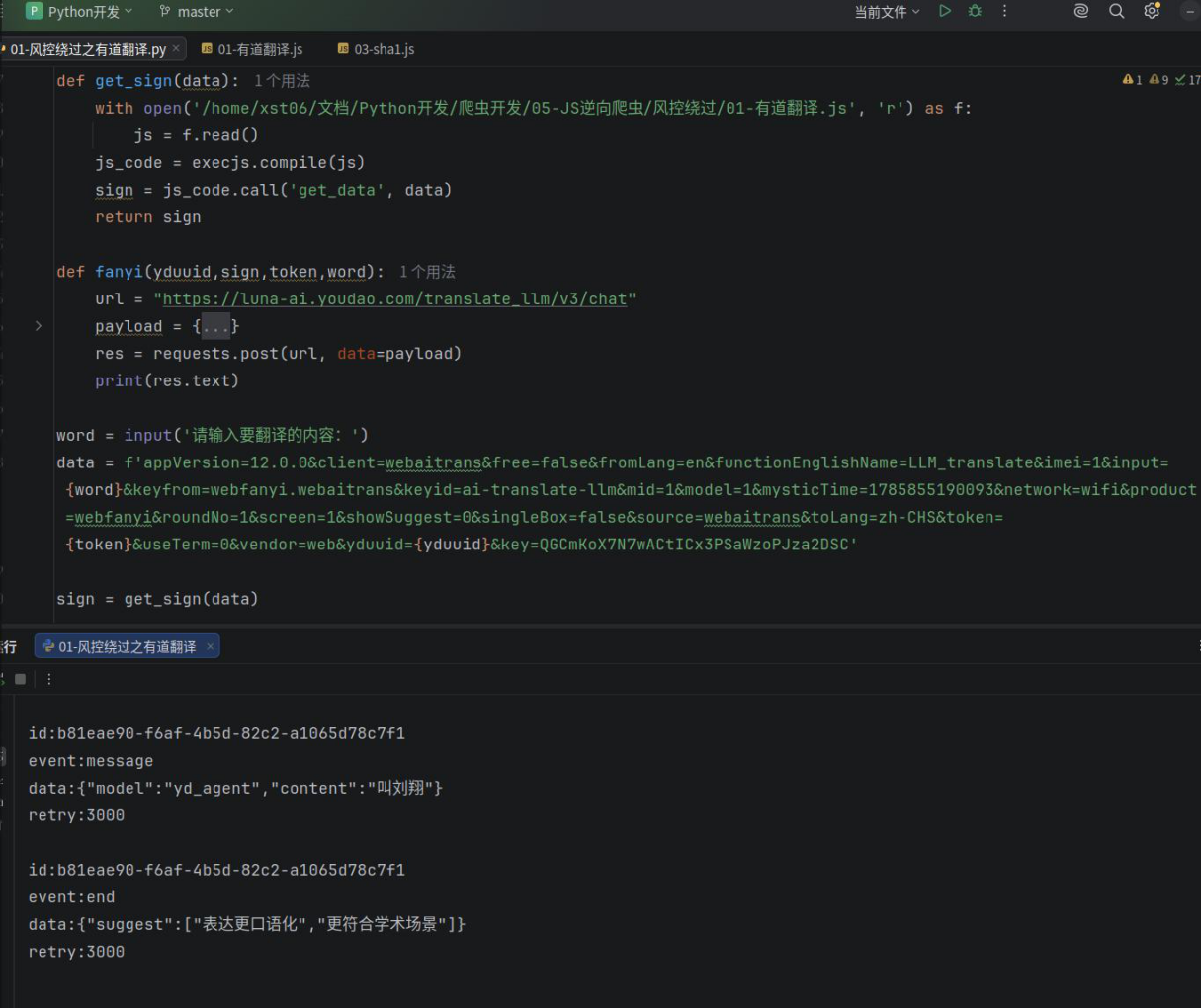1201x1008 pixels.
Task: Open the run toolbar's vertical dots menu
Action: point(48,679)
